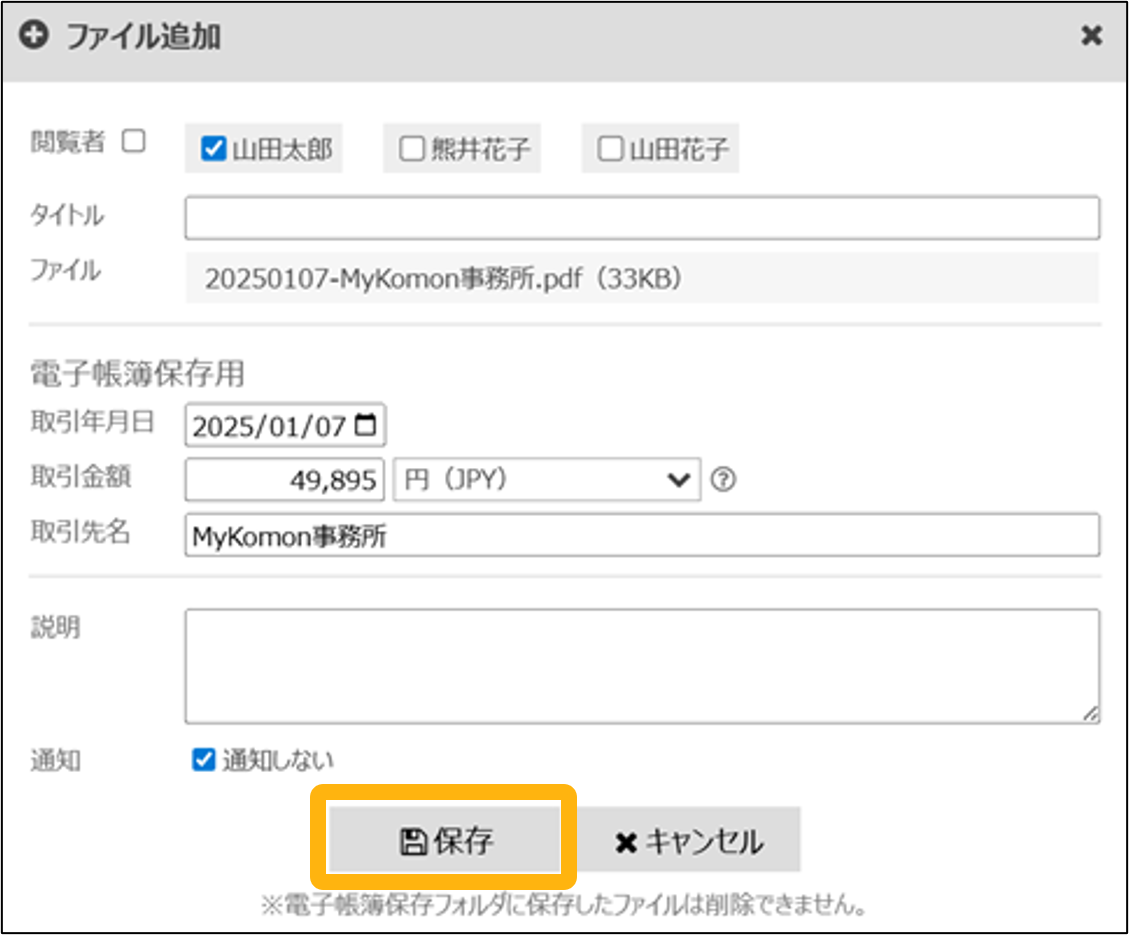Image resolution: width=1129 pixels, height=935 pixels.
Task: Click the attached file name 20250107-MyKomon事務所.pdf
Action: coord(443,279)
